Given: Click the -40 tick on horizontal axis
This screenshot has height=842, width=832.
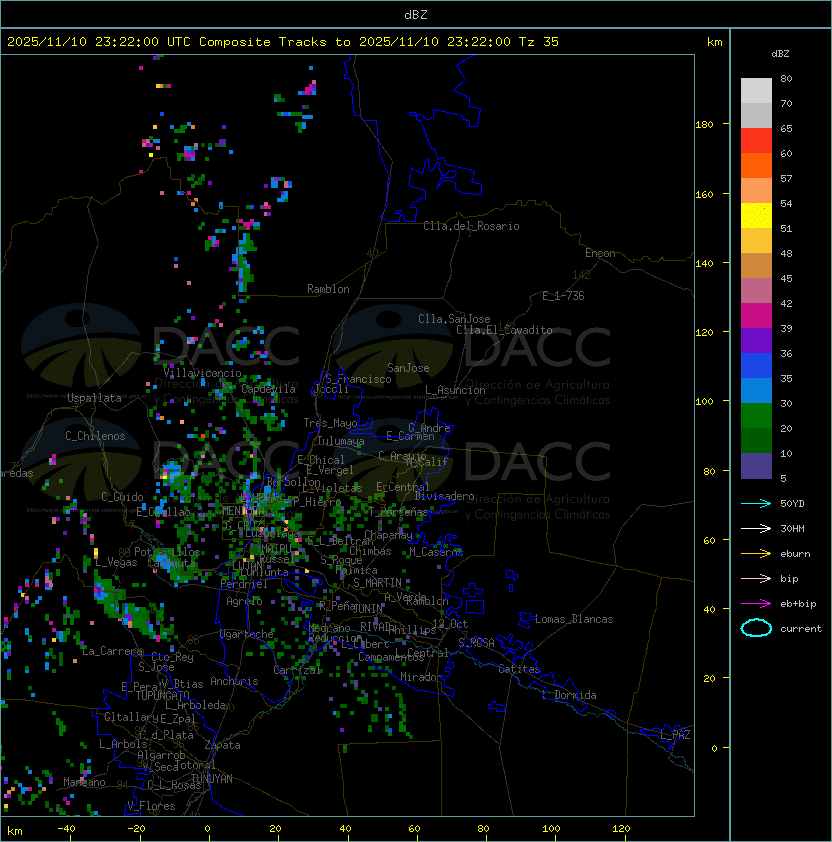Looking at the screenshot, I should (x=66, y=829).
